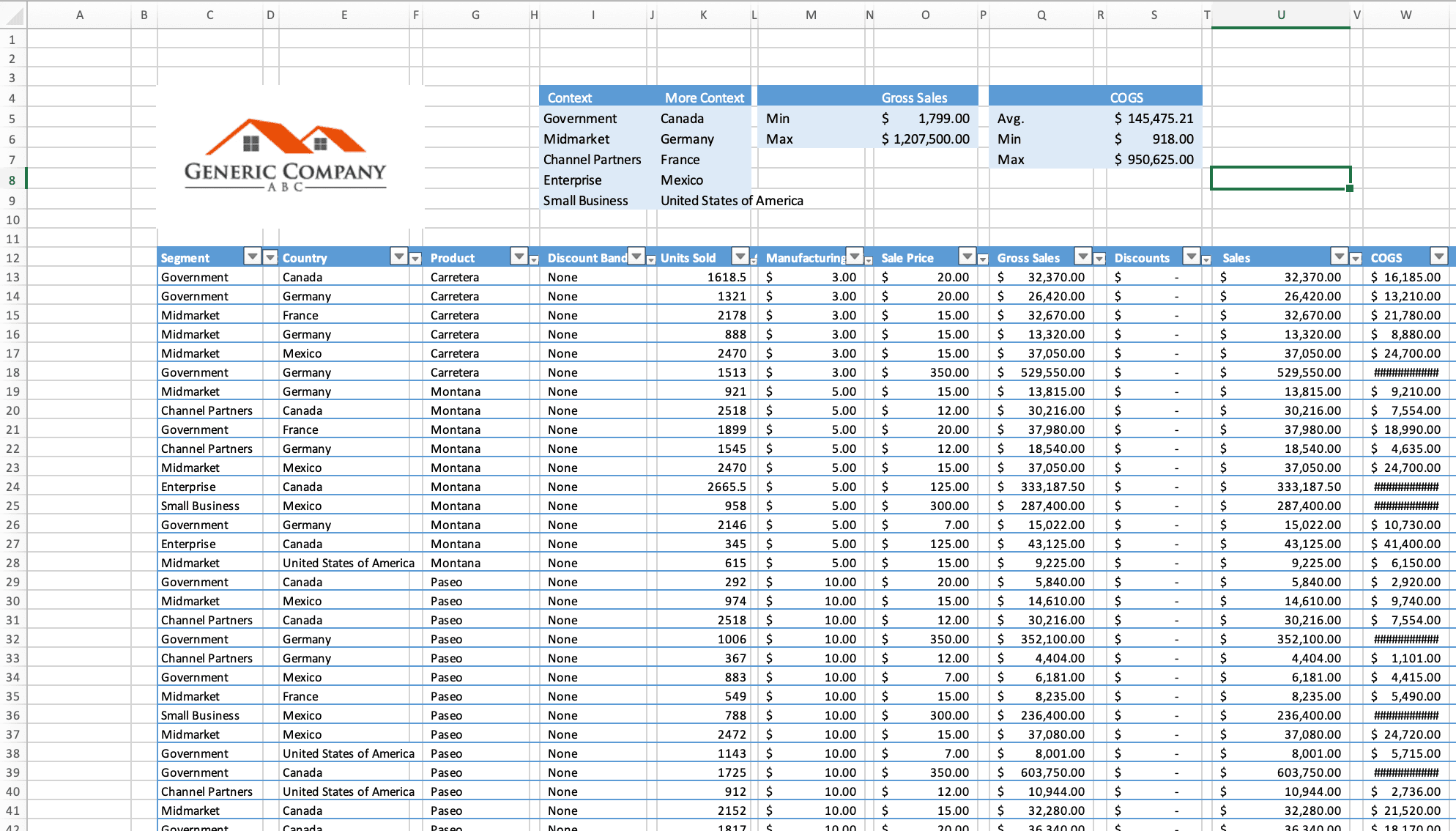Image resolution: width=1456 pixels, height=831 pixels.
Task: Click 'United States of America' in More Context
Action: 732,200
